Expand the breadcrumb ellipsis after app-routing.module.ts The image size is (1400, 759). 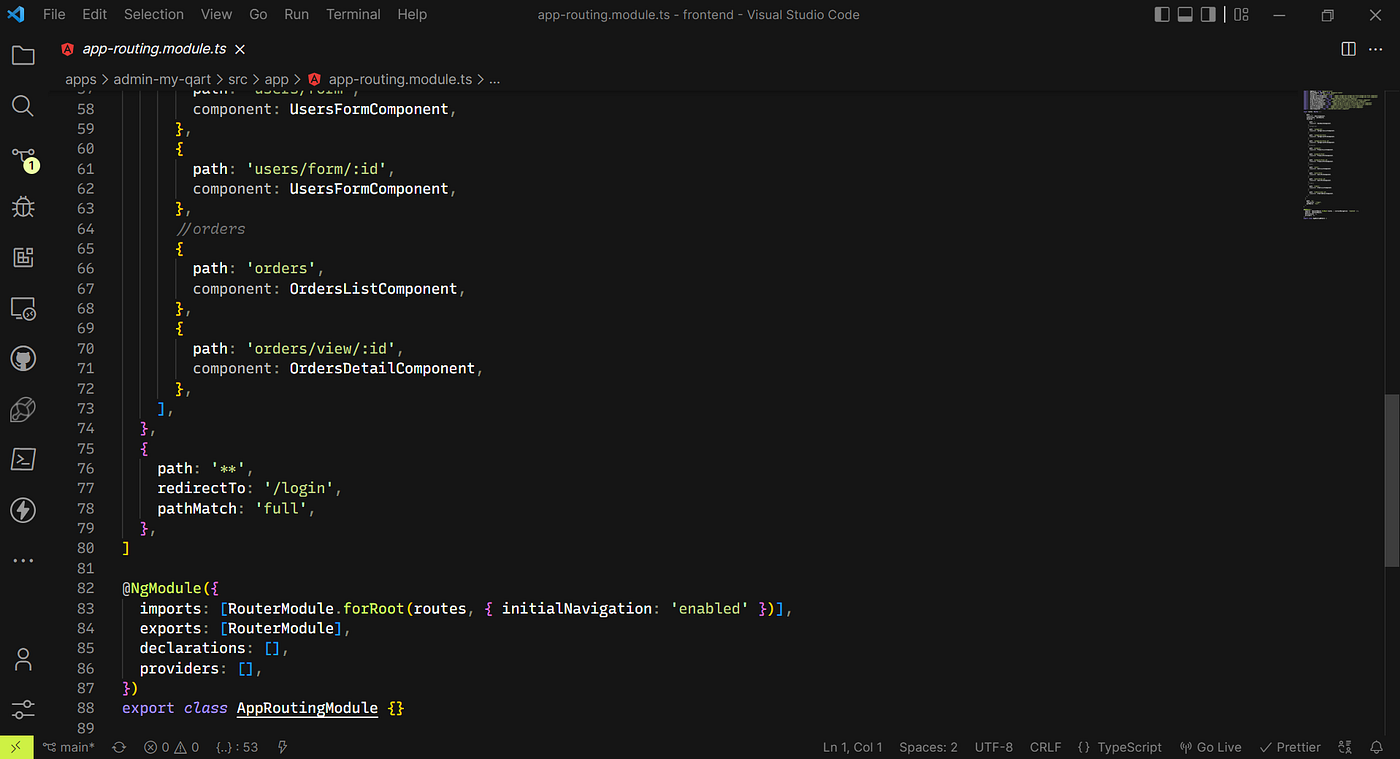494,79
